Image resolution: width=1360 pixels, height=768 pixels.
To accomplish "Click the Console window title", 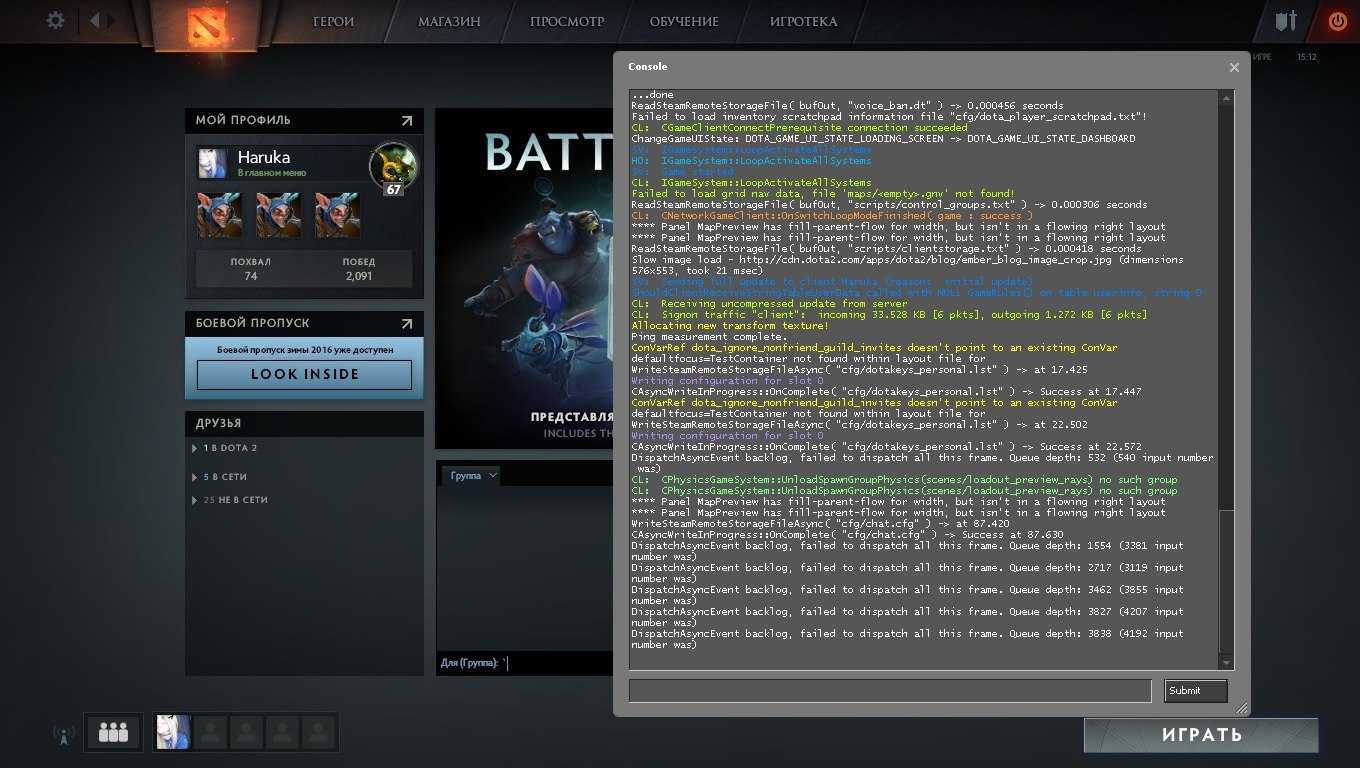I will click(647, 67).
